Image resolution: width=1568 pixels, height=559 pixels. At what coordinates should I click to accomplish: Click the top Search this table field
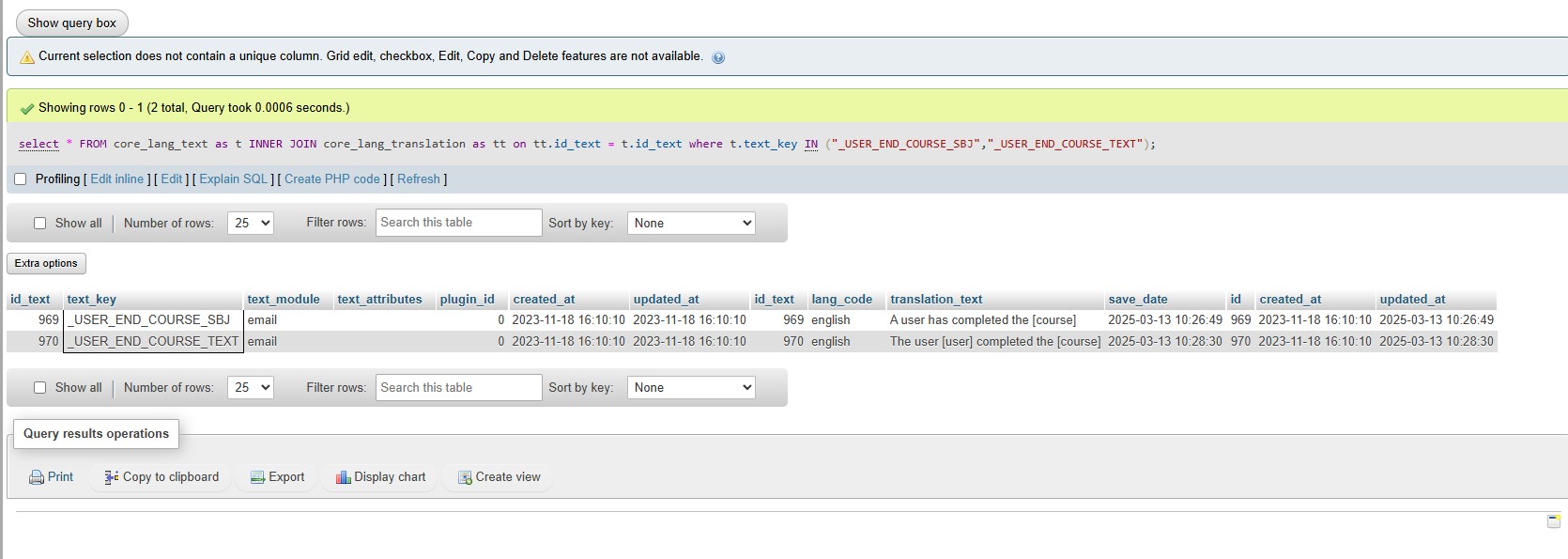coord(458,223)
